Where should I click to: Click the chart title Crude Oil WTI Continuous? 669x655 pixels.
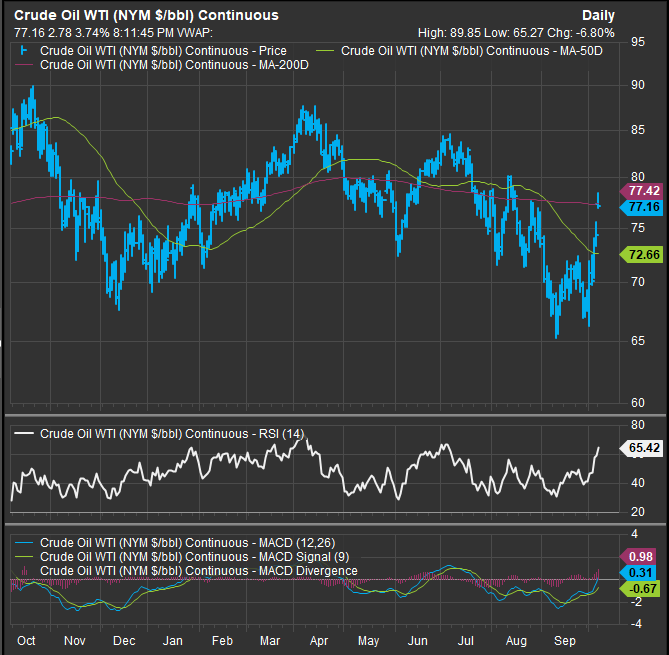(145, 16)
